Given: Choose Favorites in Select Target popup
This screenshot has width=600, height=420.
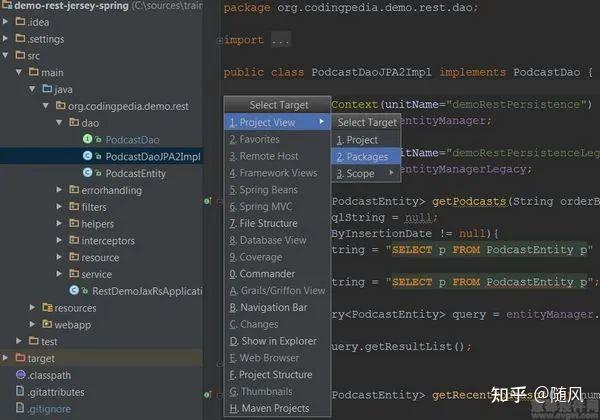Looking at the screenshot, I should coord(277,139).
